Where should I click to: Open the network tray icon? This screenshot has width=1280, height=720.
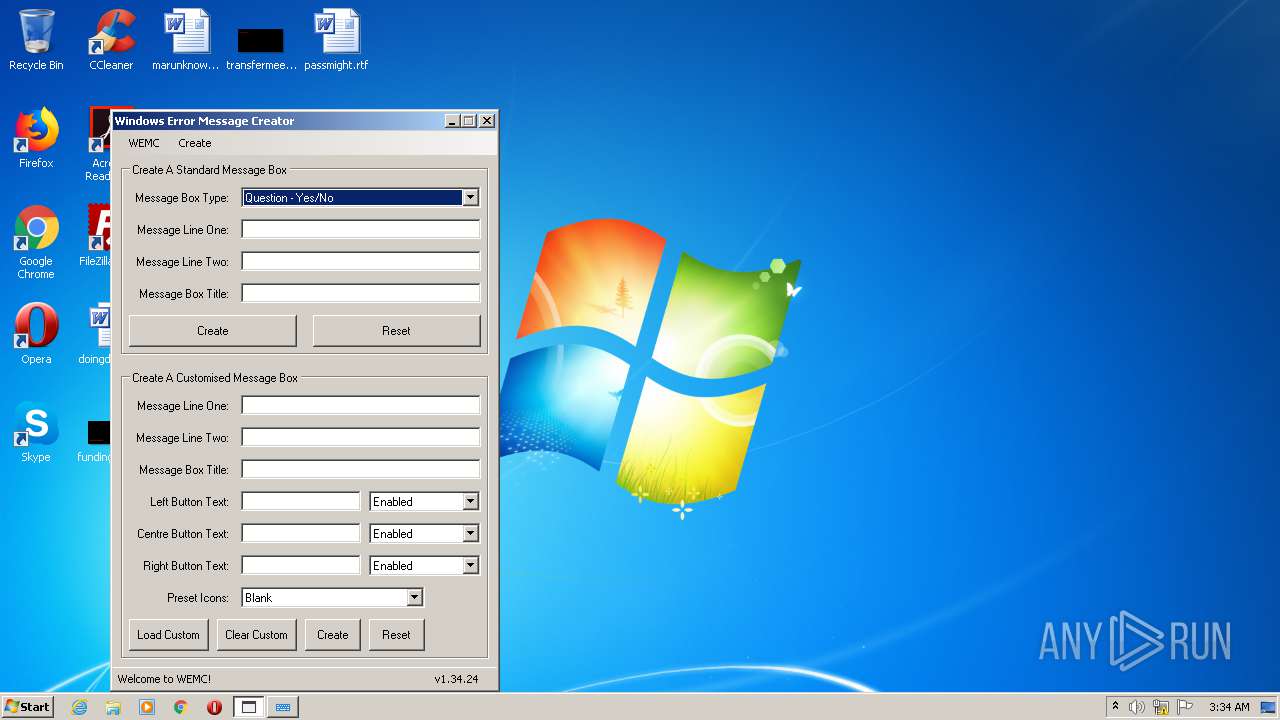1161,707
